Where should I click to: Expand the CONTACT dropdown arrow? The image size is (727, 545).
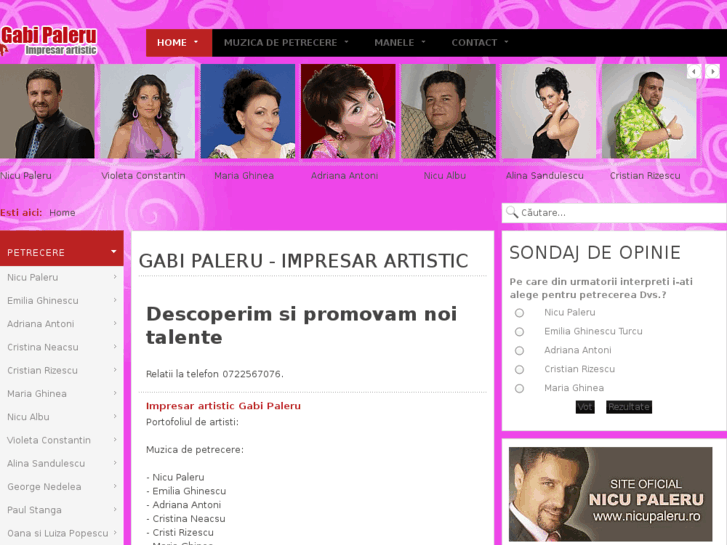point(506,42)
